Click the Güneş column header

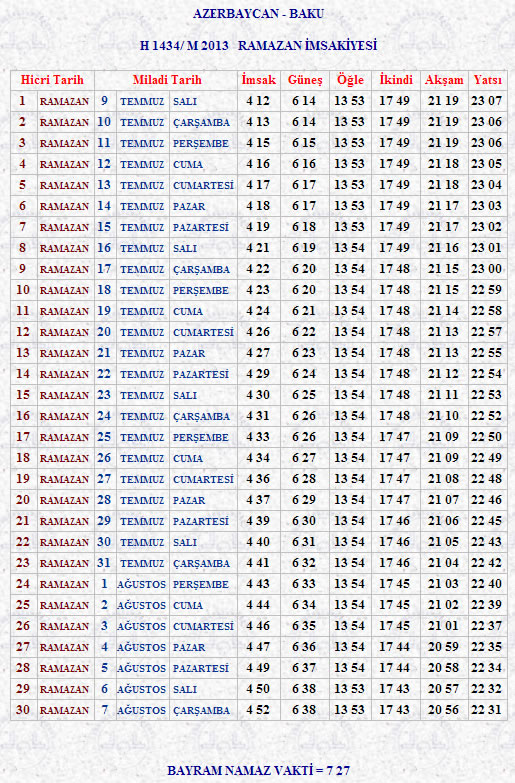305,80
